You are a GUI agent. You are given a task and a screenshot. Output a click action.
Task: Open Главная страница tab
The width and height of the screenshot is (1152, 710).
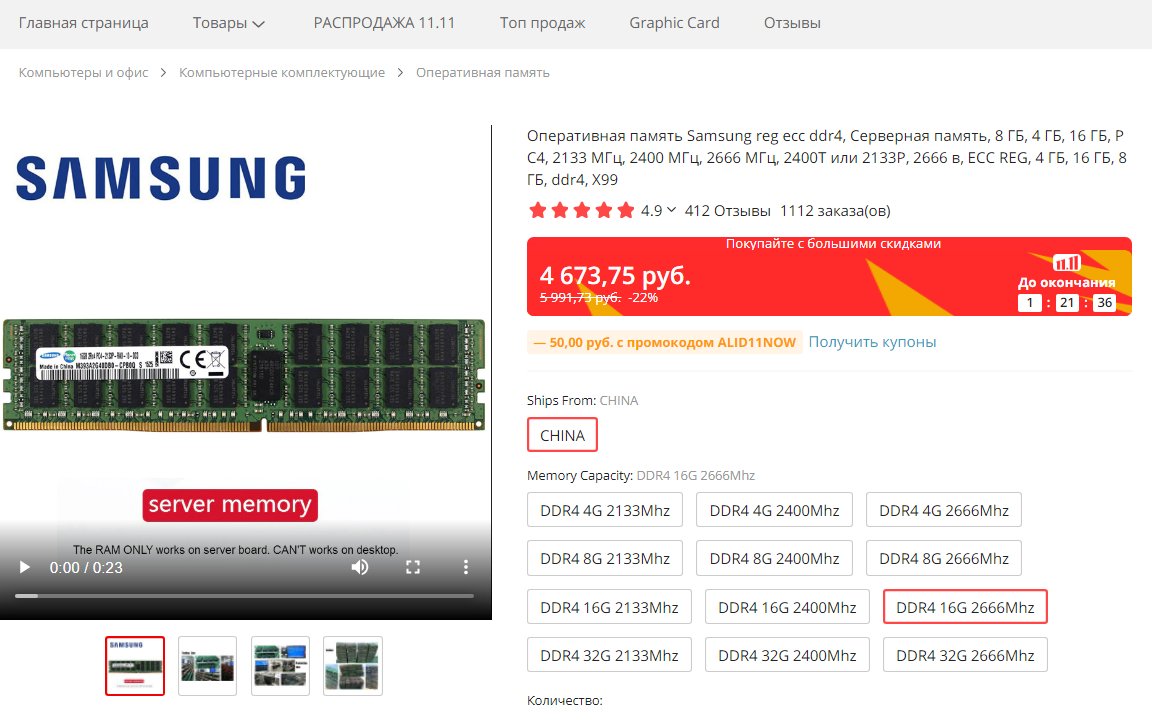pos(84,23)
